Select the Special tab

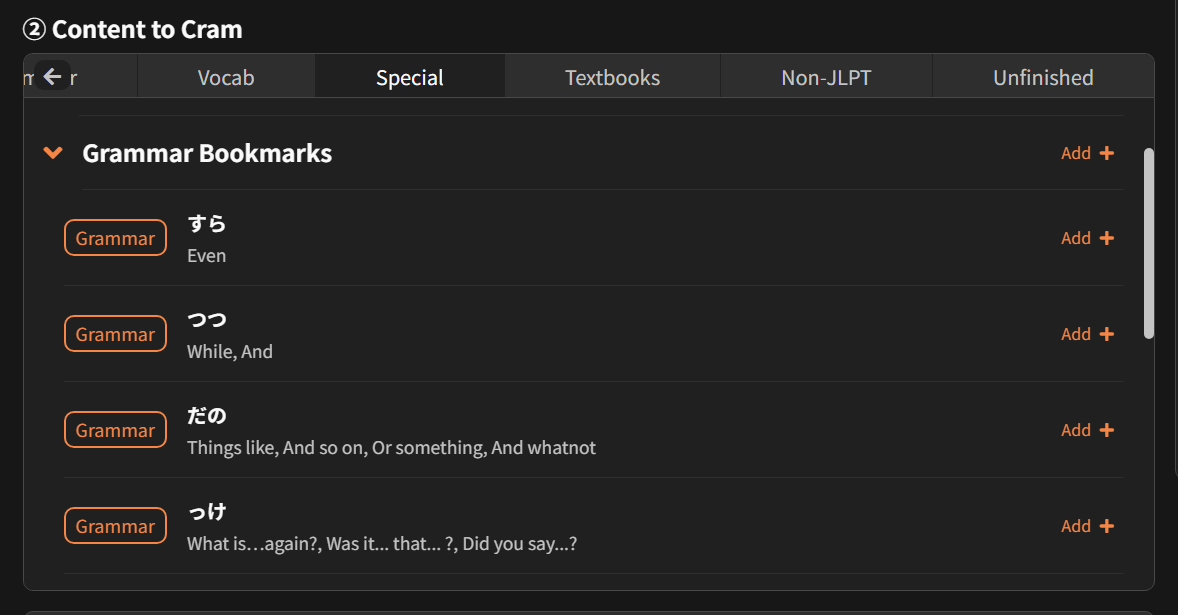pos(409,77)
